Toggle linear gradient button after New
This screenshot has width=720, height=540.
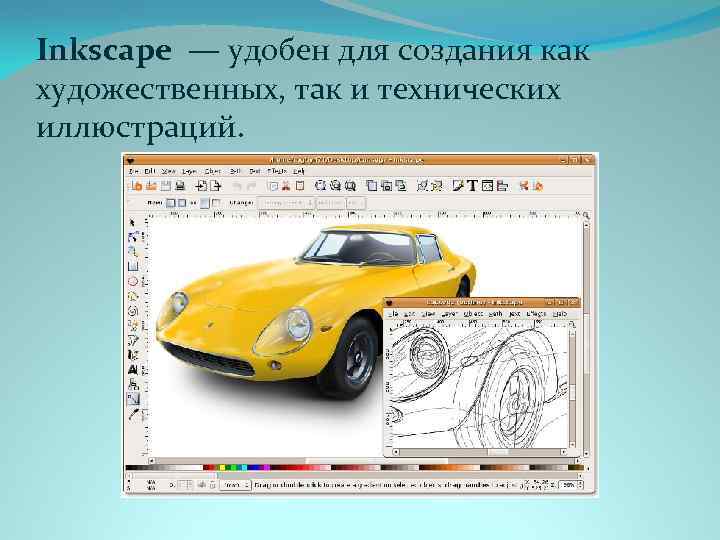tap(171, 202)
